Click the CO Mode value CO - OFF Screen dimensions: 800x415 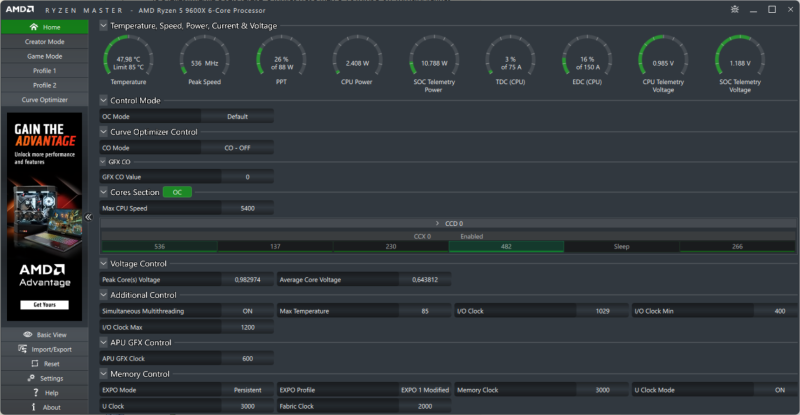237,148
